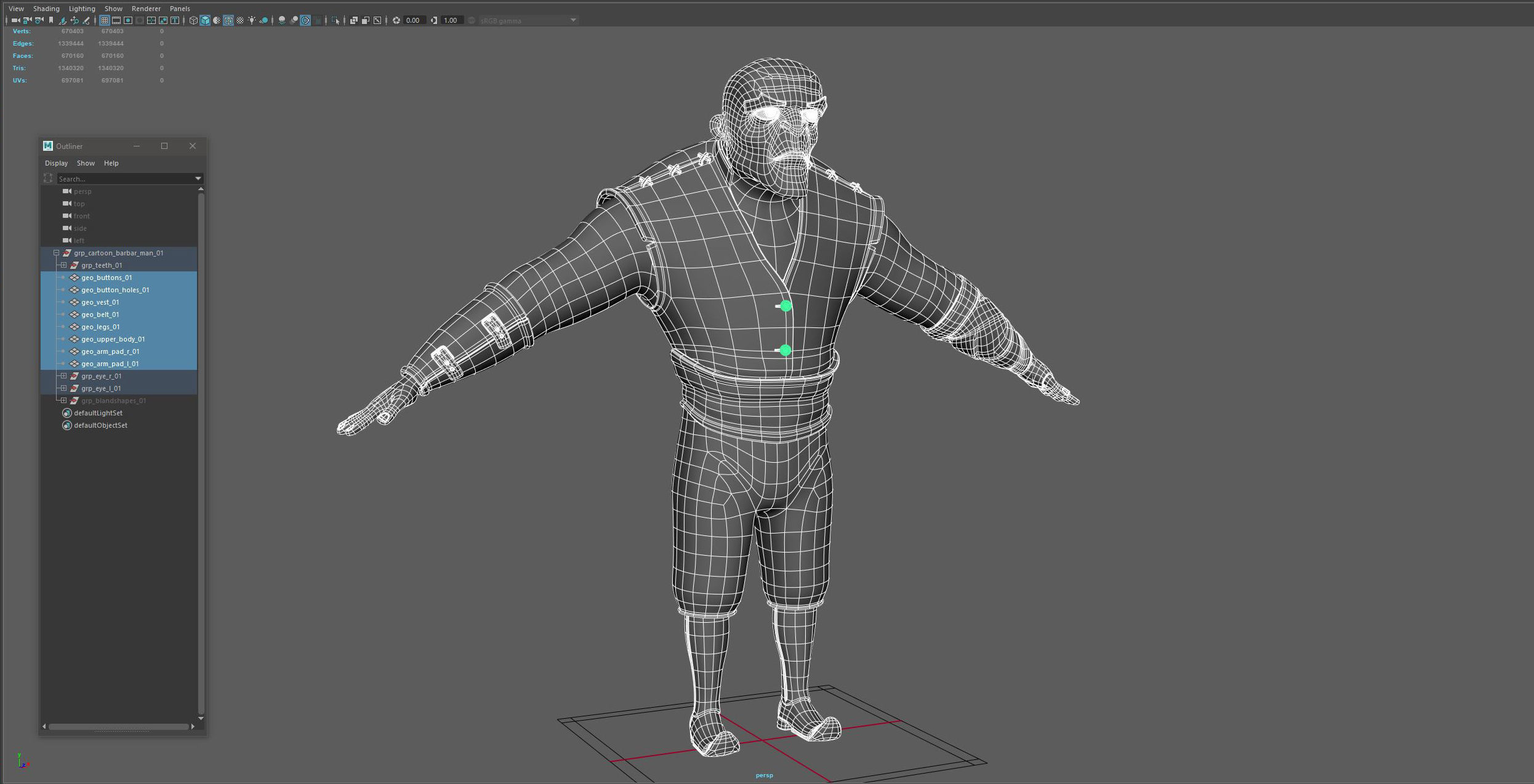This screenshot has width=1534, height=784.
Task: Expand the grp_eye_l_01 group
Action: tap(63, 388)
